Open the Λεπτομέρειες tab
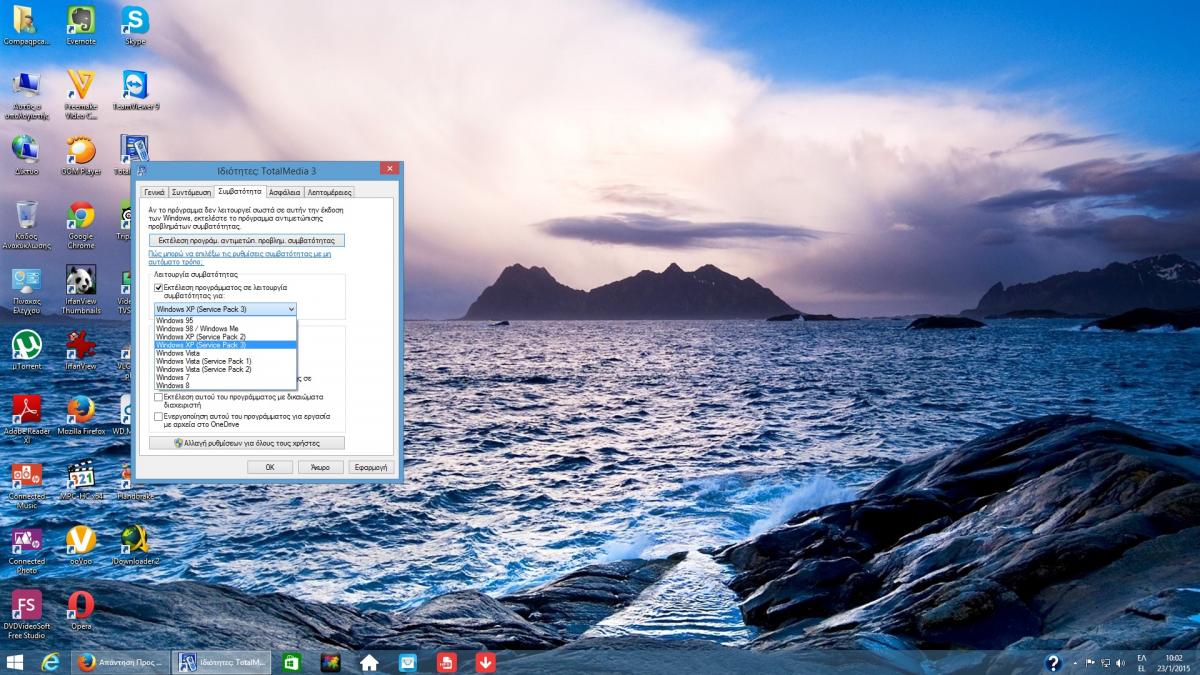 tap(329, 192)
